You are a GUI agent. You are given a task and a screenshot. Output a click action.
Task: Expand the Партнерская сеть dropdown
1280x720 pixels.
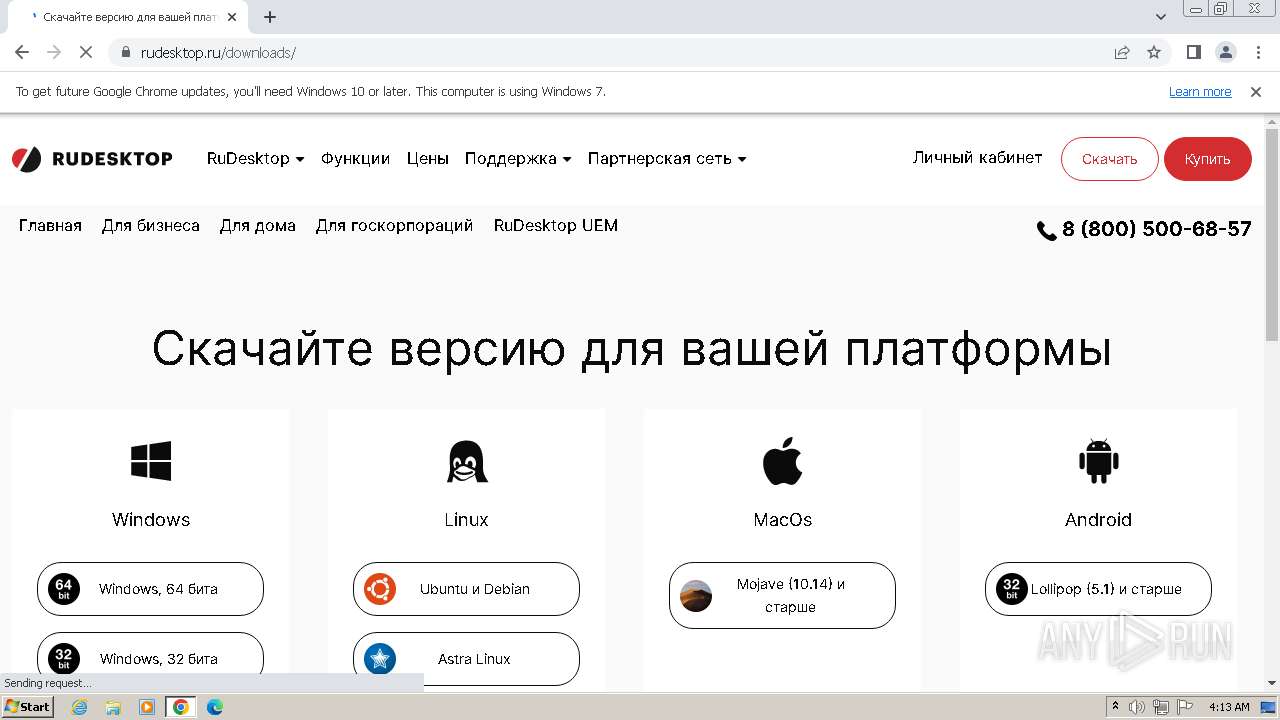coord(667,159)
